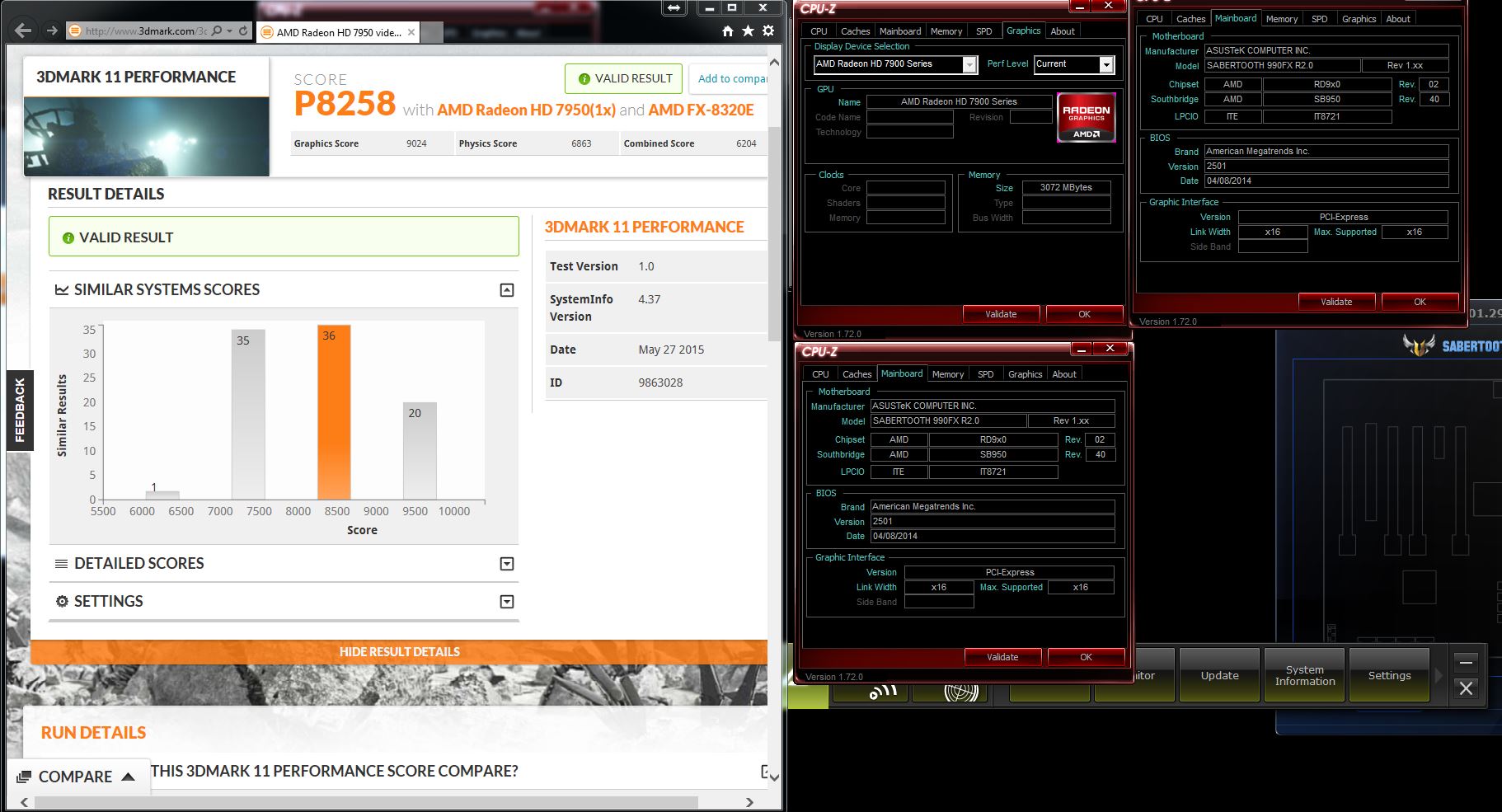Select Memory tab in top-left CPU-Z window
This screenshot has width=1502, height=812.
tap(946, 31)
